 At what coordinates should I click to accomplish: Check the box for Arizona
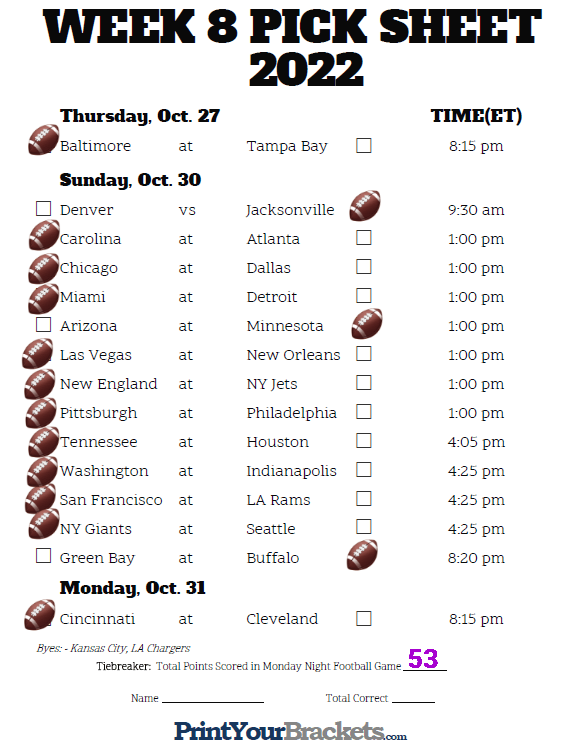[44, 325]
